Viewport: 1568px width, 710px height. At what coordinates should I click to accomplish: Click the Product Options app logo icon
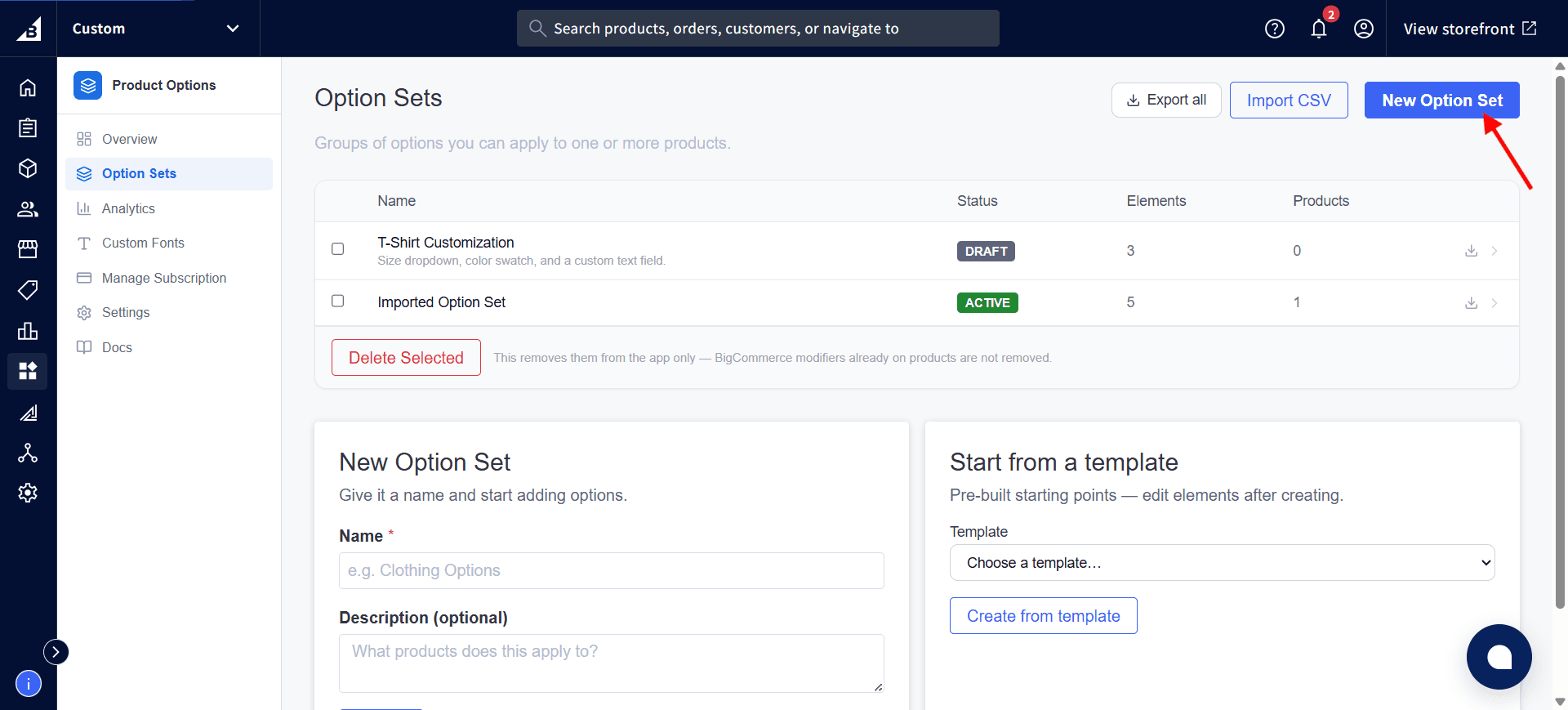point(88,85)
